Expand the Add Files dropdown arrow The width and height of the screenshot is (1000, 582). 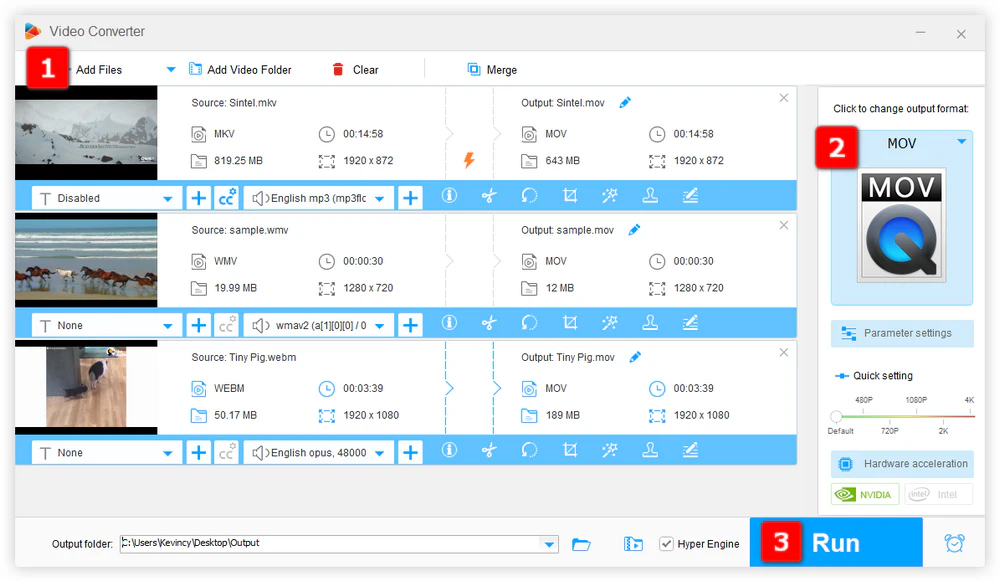click(x=170, y=69)
